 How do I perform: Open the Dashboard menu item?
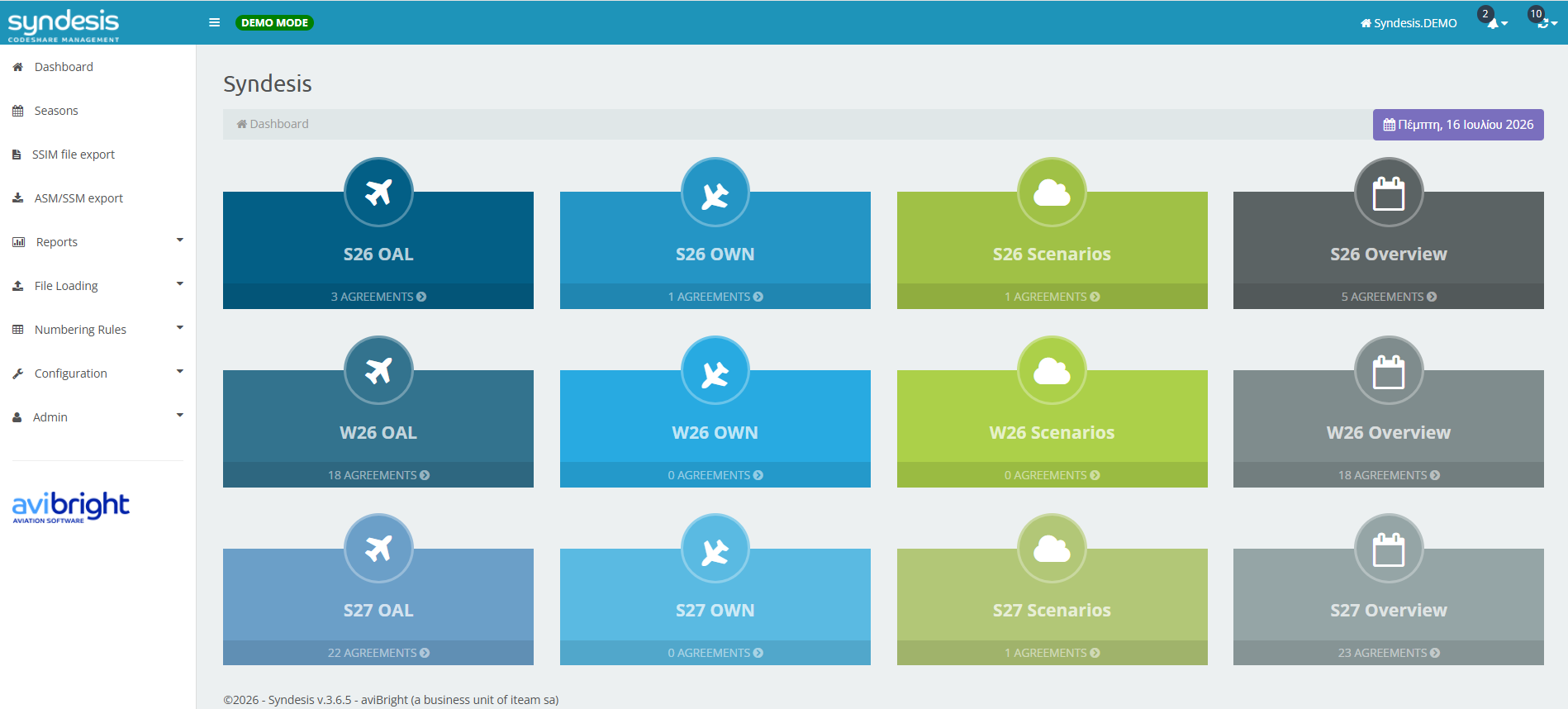click(x=97, y=67)
